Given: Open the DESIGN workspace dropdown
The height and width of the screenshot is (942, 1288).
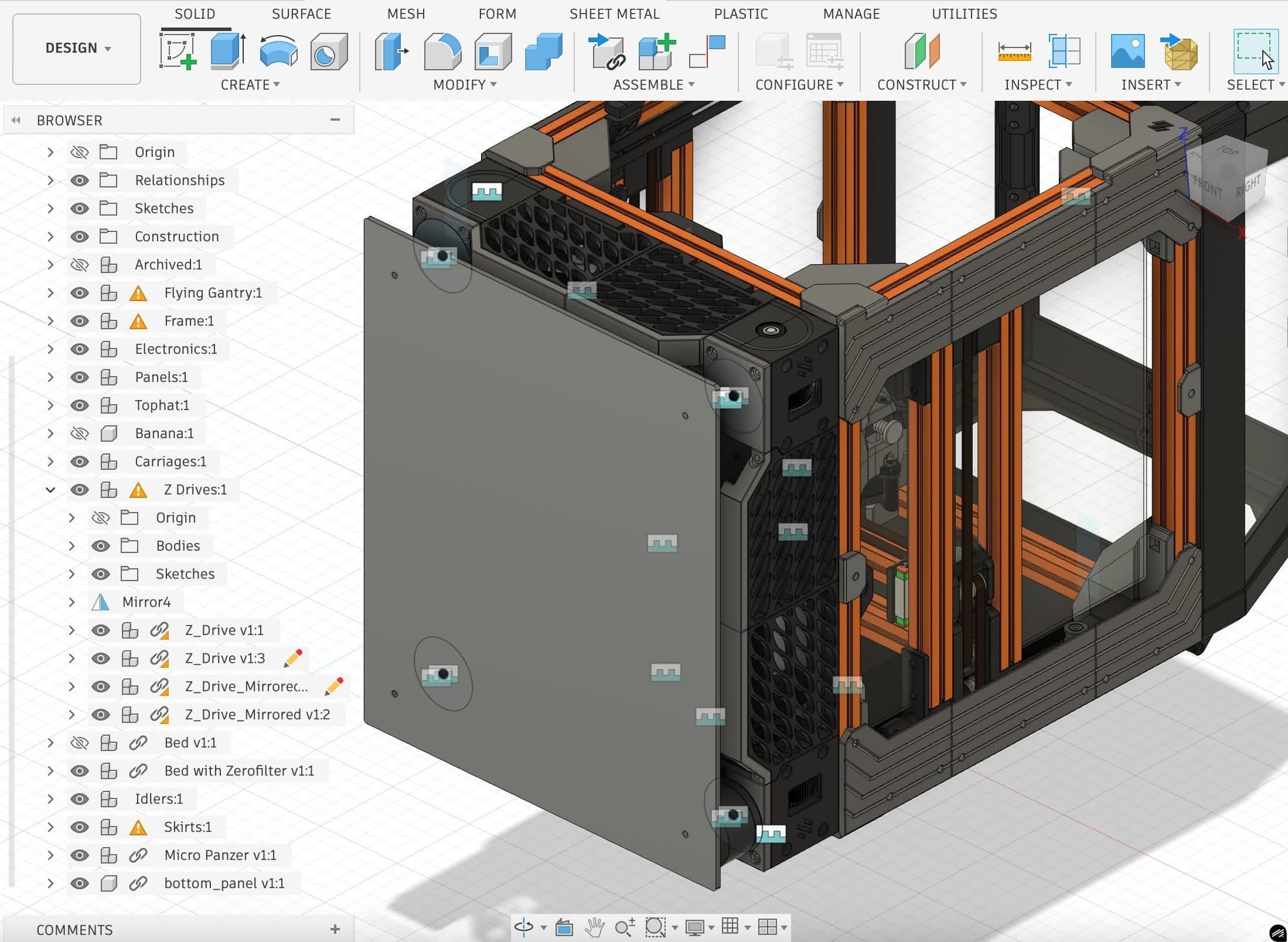Looking at the screenshot, I should 77,48.
